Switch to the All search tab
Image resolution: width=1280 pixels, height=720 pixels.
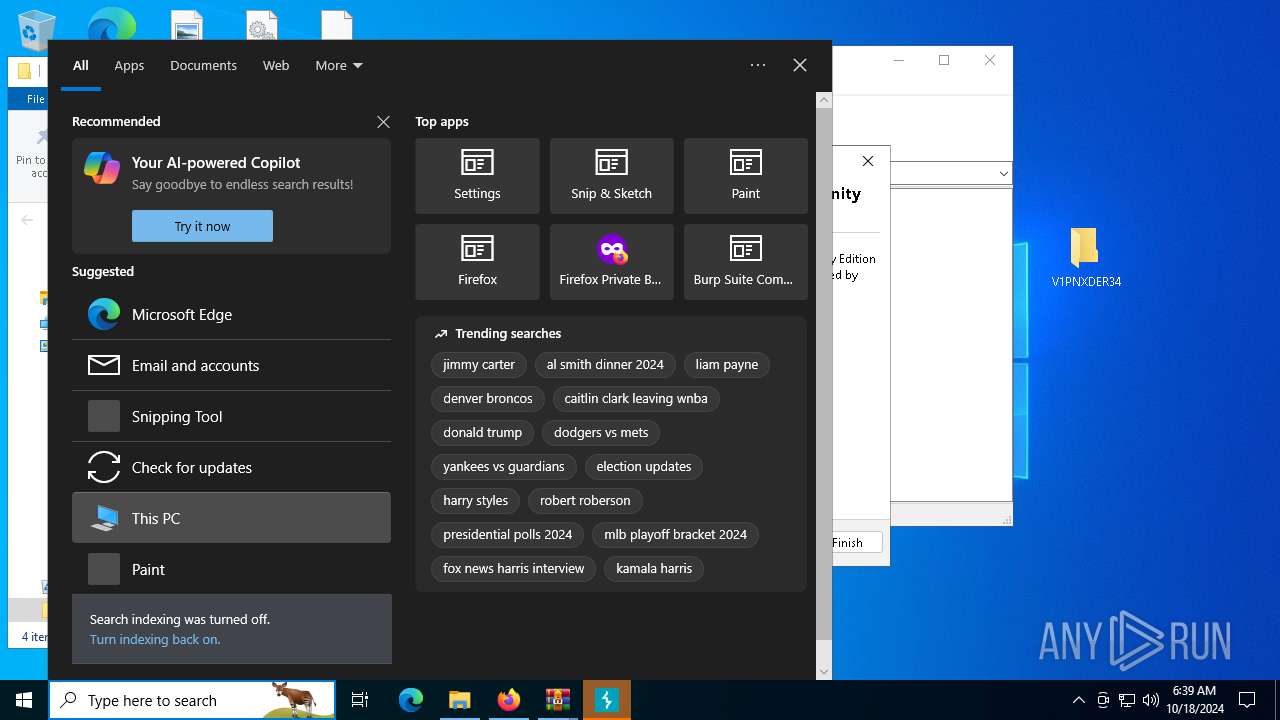81,65
